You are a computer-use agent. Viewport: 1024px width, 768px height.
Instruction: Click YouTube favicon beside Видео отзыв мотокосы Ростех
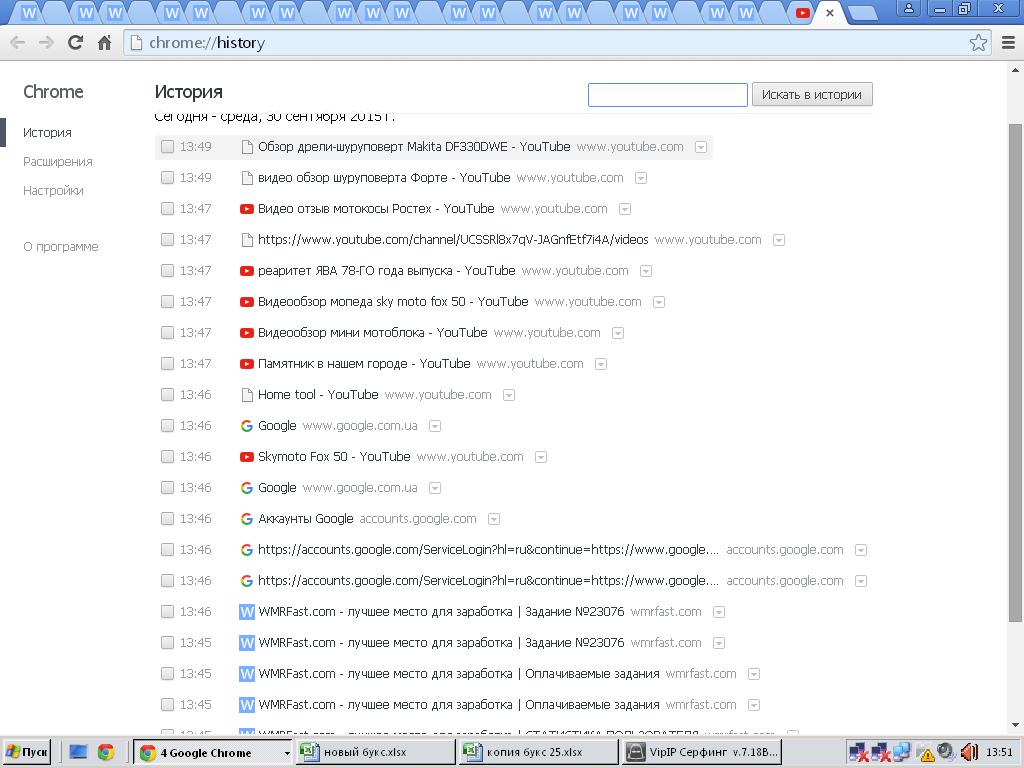click(x=247, y=209)
